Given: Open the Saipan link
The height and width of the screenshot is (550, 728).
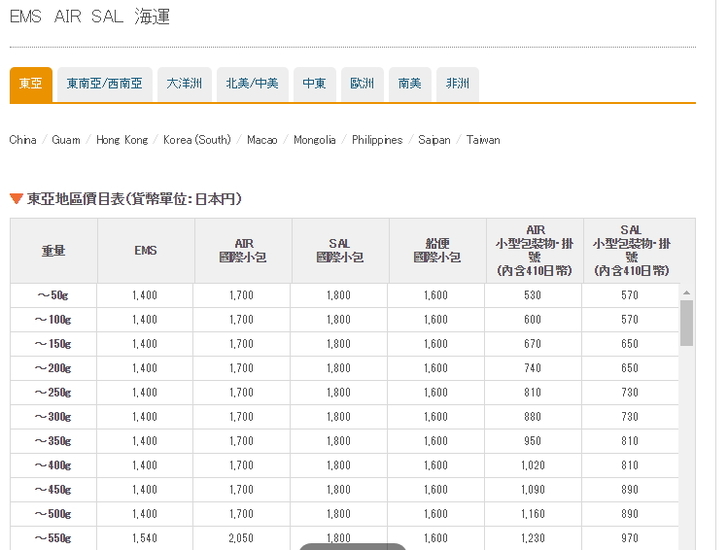Looking at the screenshot, I should pos(434,140).
